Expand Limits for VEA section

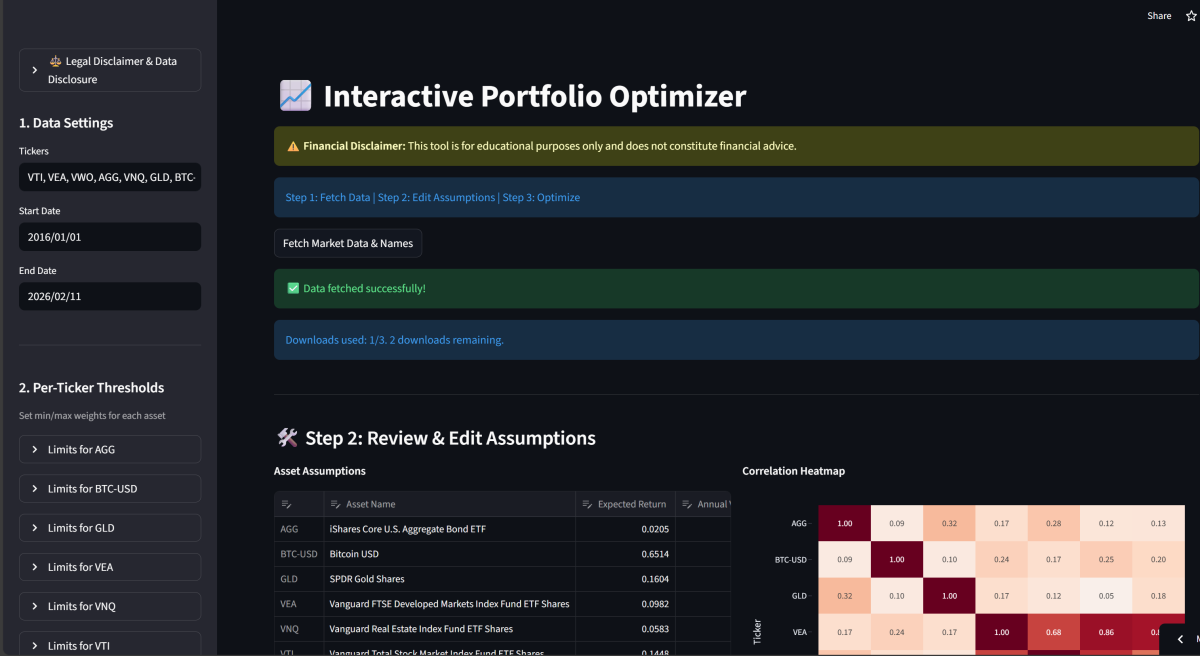[x=110, y=567]
